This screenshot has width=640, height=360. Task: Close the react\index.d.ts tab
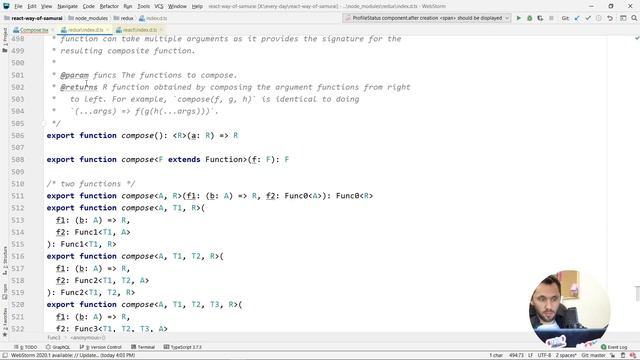pos(161,30)
